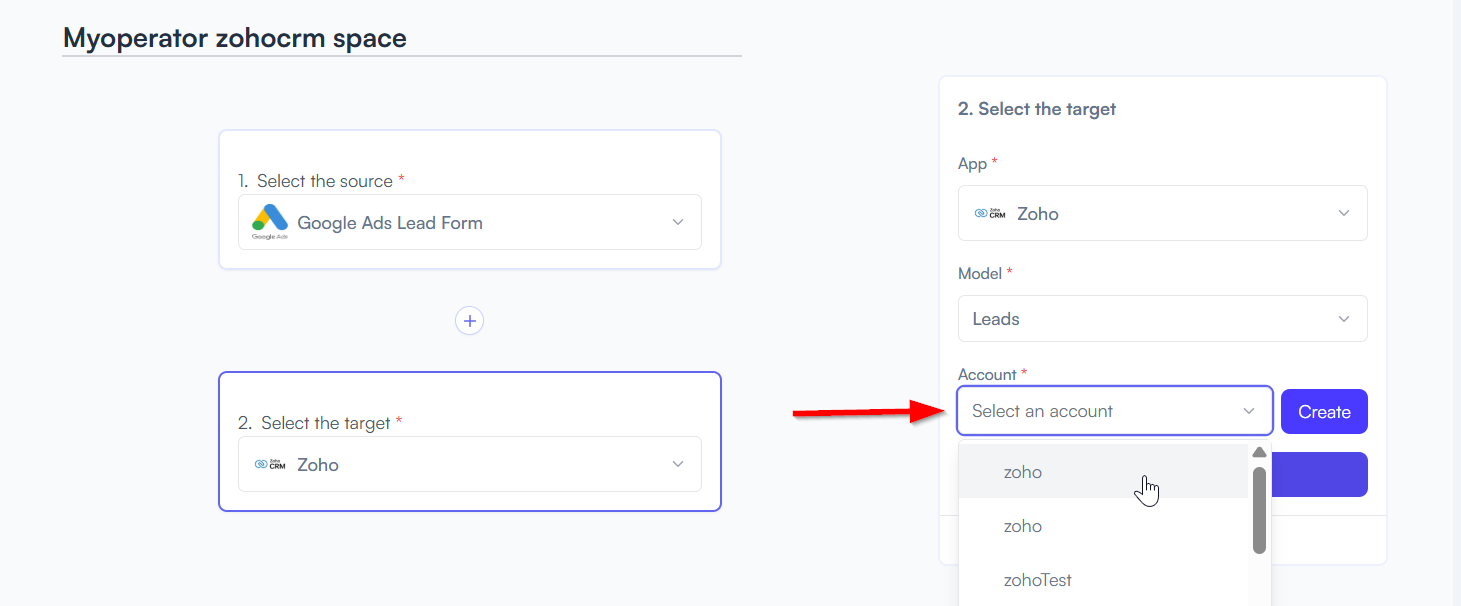
Task: Expand the App dropdown chevron in side panel
Action: point(1344,213)
